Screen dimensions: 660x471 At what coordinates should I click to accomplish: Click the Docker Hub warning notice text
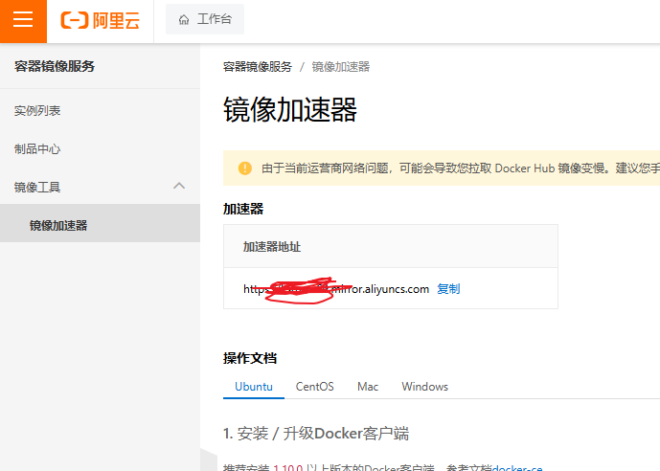click(460, 168)
